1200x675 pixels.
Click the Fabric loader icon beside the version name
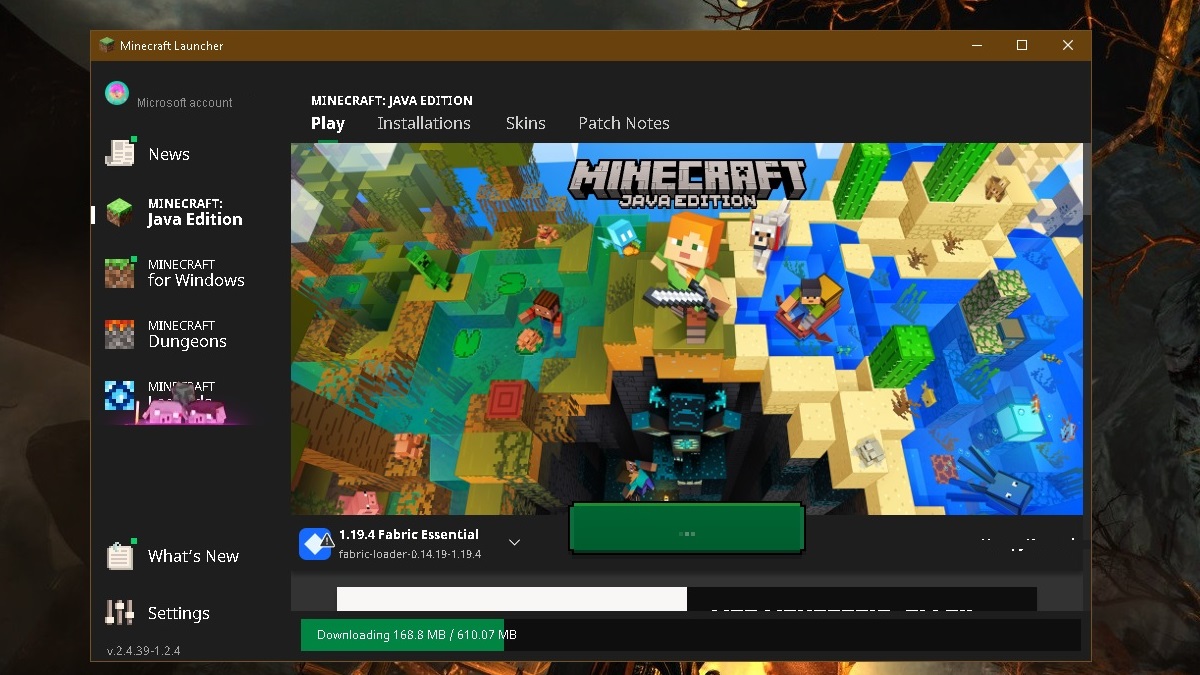click(315, 543)
